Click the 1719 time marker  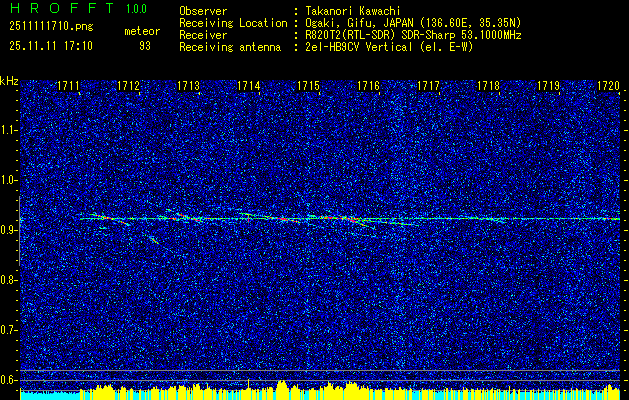tap(548, 86)
